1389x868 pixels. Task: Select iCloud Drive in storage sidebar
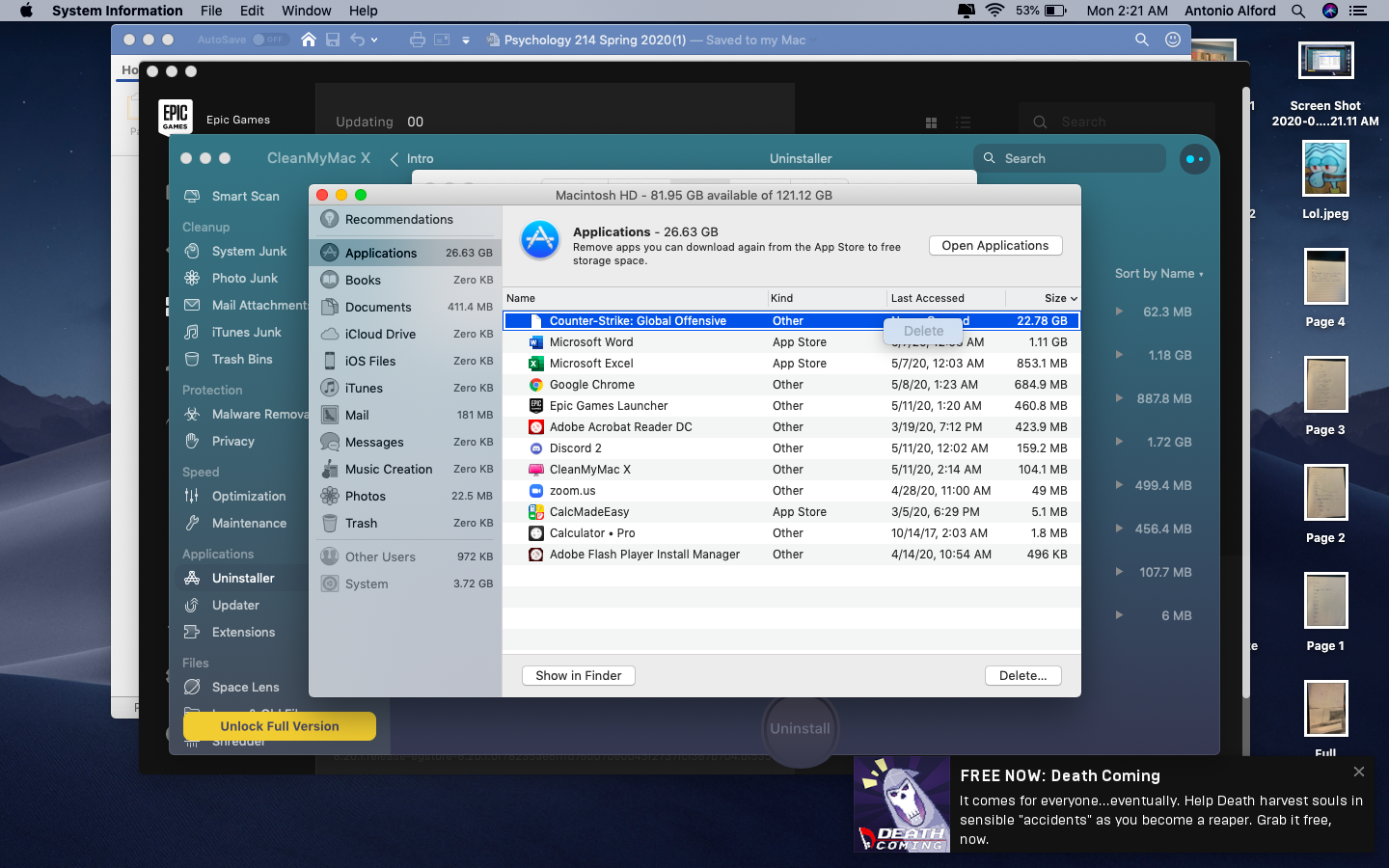click(x=405, y=334)
